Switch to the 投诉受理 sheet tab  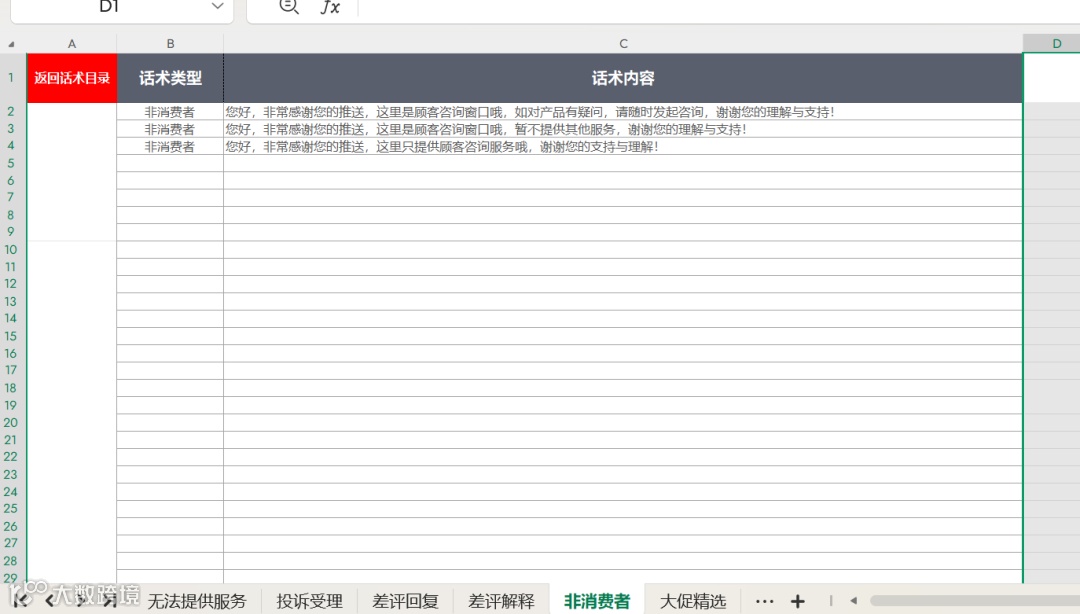pyautogui.click(x=309, y=601)
